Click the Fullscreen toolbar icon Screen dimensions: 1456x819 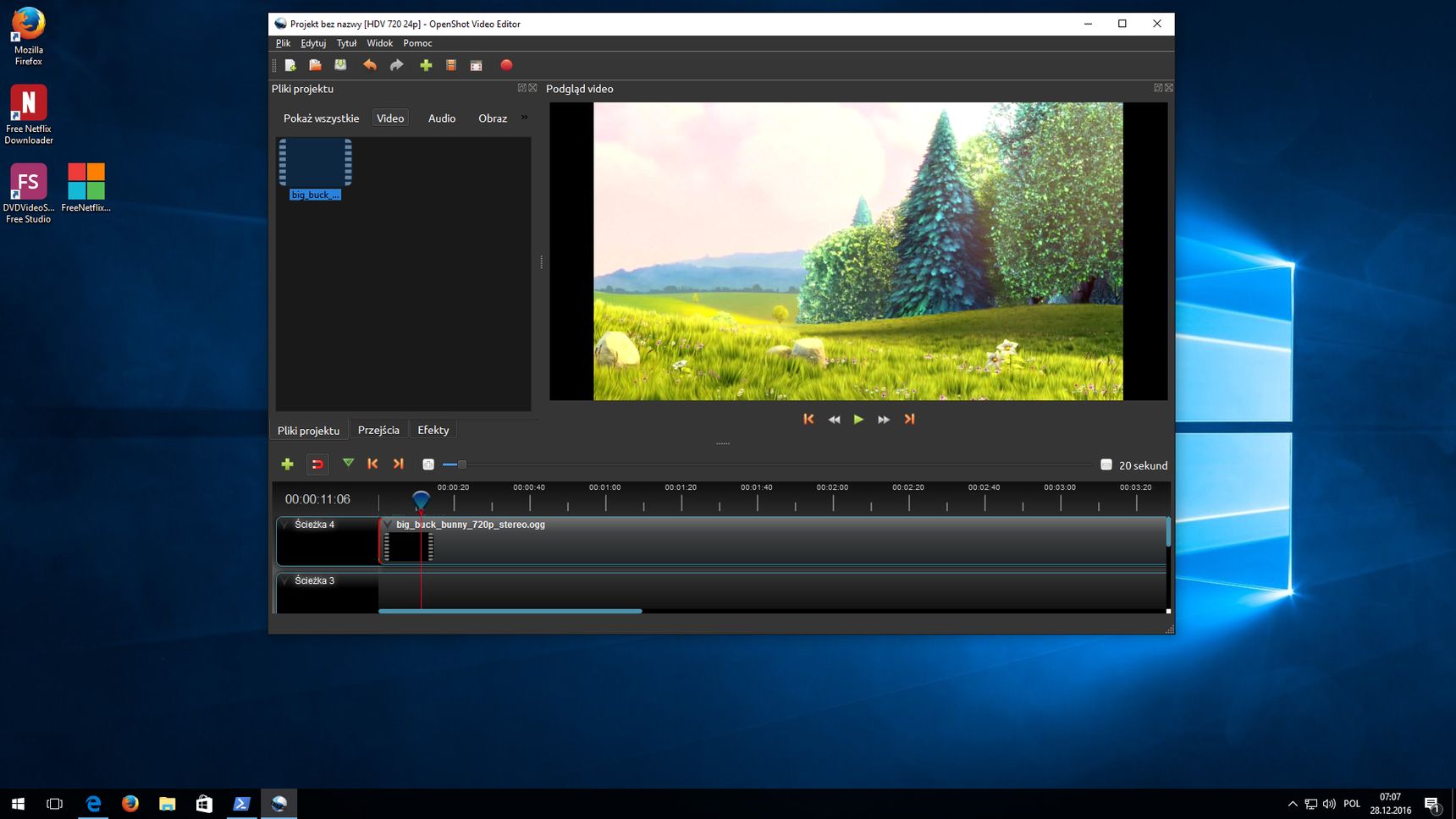click(x=477, y=65)
